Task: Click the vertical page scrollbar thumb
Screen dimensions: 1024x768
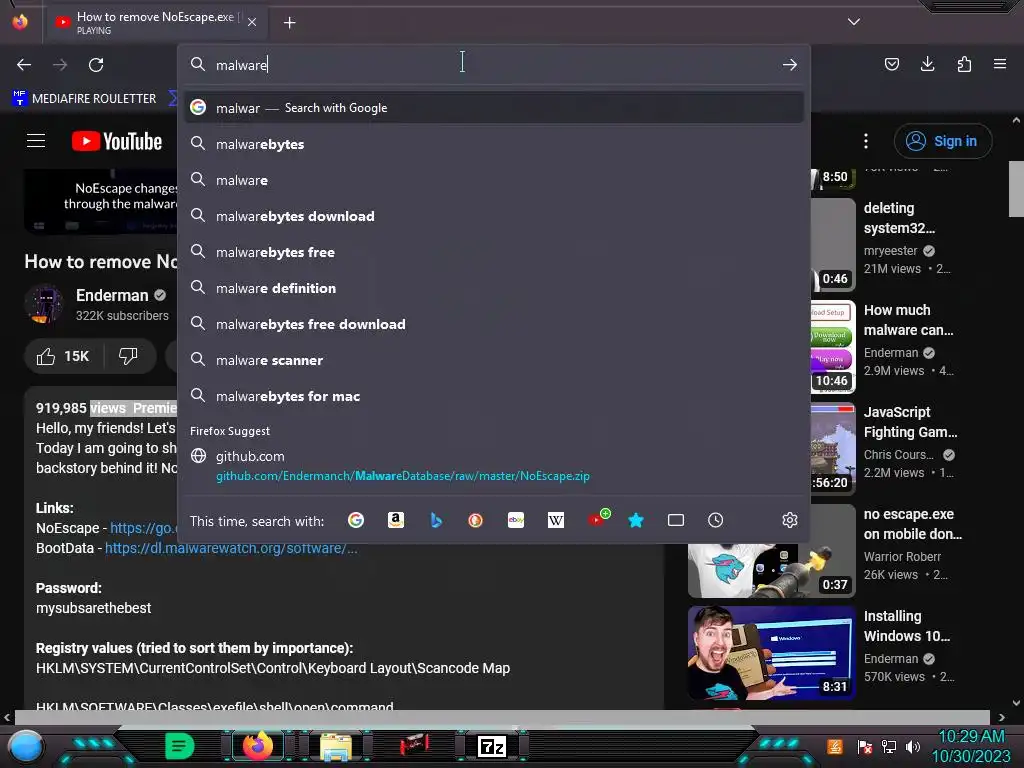Action: point(1016,189)
